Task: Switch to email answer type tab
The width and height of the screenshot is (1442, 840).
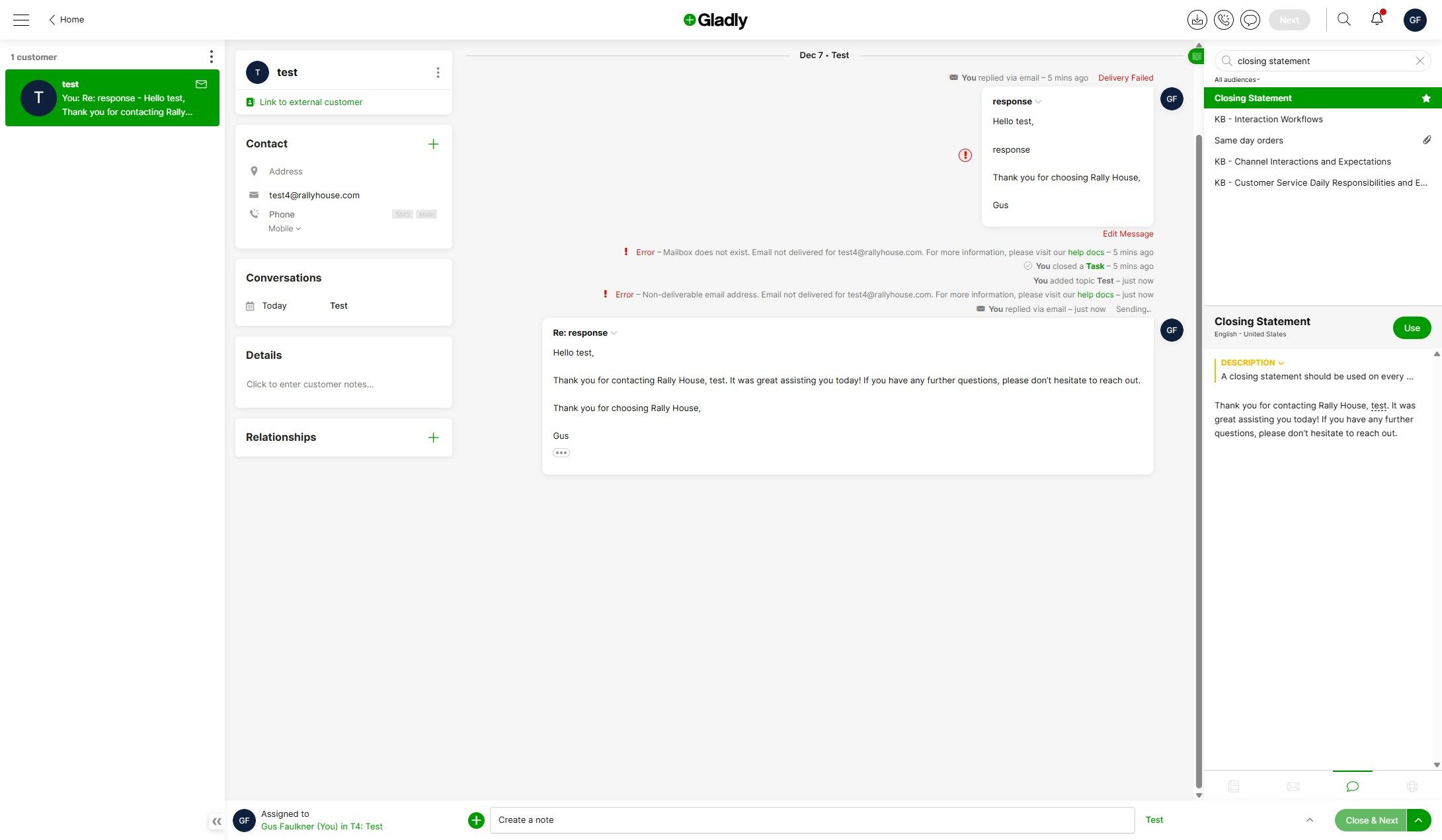Action: click(x=1293, y=786)
